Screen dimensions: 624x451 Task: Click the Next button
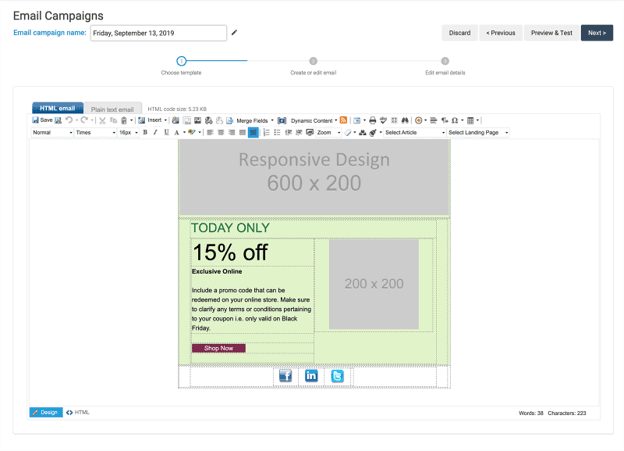click(597, 33)
